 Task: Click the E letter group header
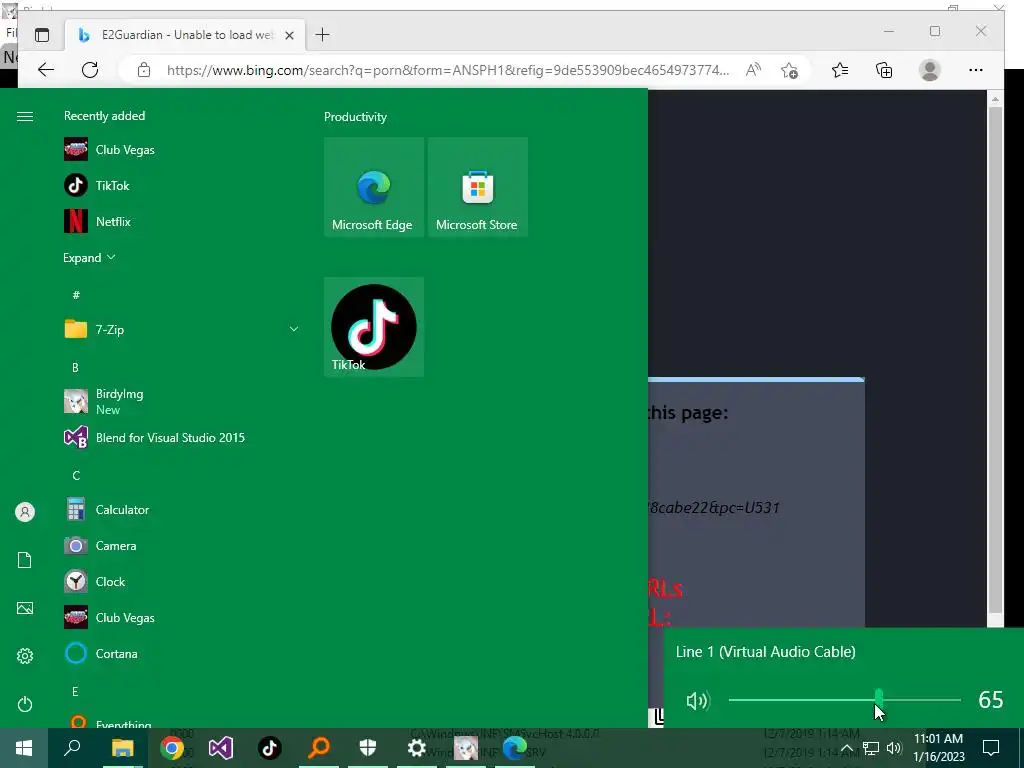click(x=75, y=691)
